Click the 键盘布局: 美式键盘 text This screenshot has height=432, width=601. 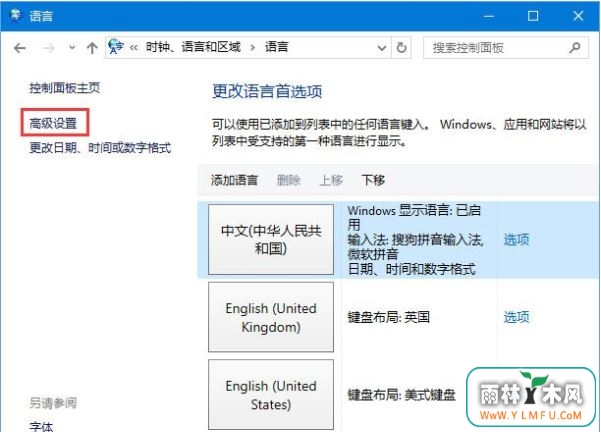click(x=401, y=394)
